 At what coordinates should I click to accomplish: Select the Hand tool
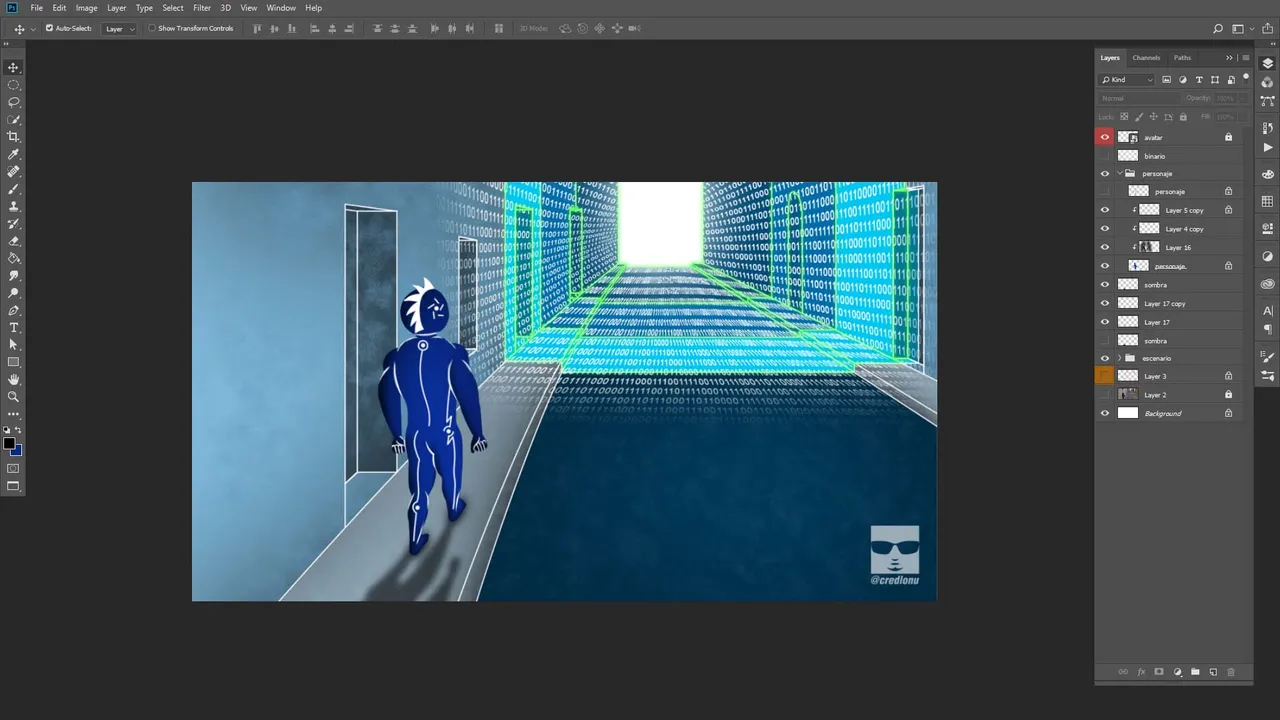tap(13, 380)
